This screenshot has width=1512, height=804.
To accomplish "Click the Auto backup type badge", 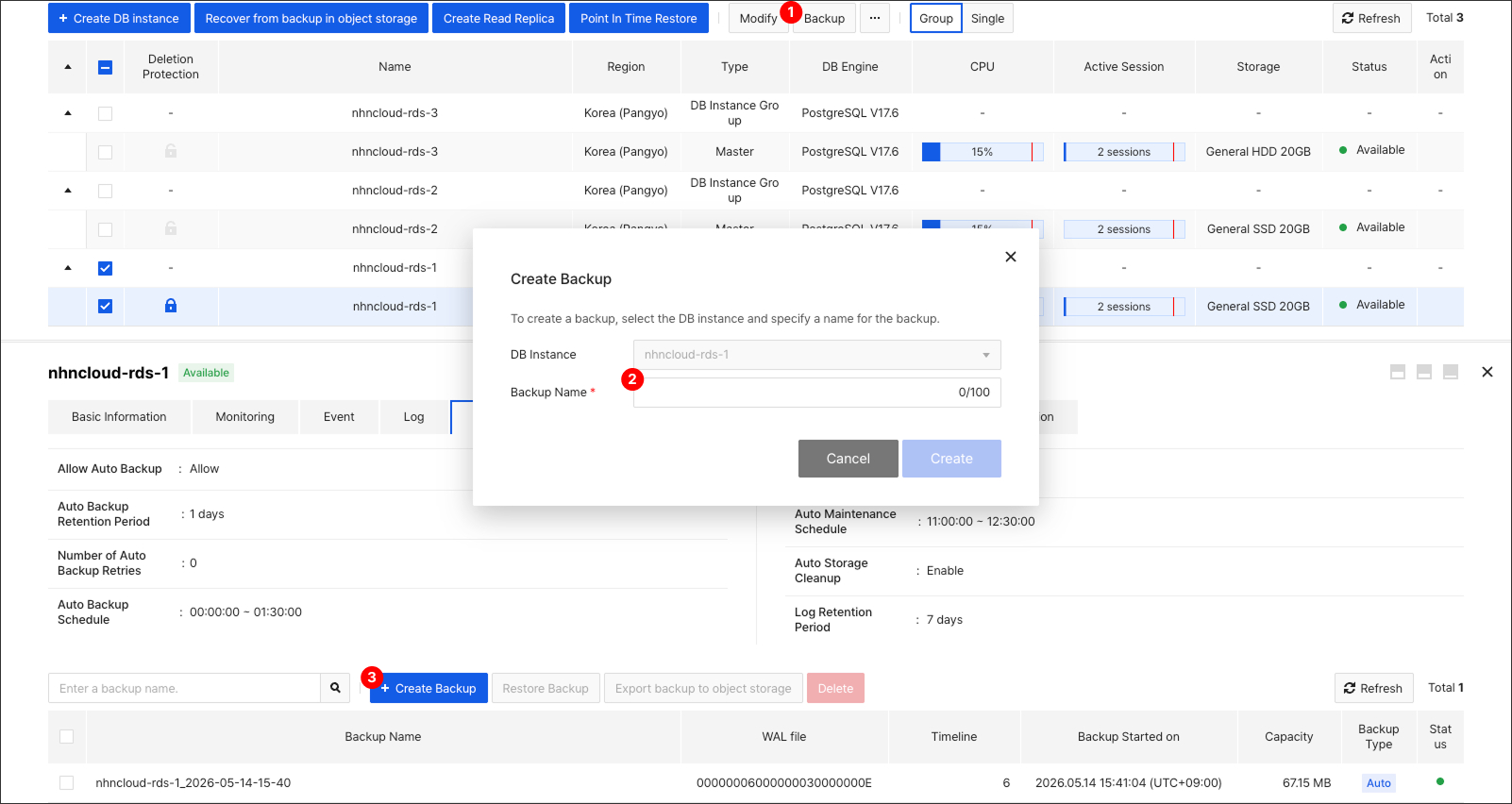I will click(1379, 782).
